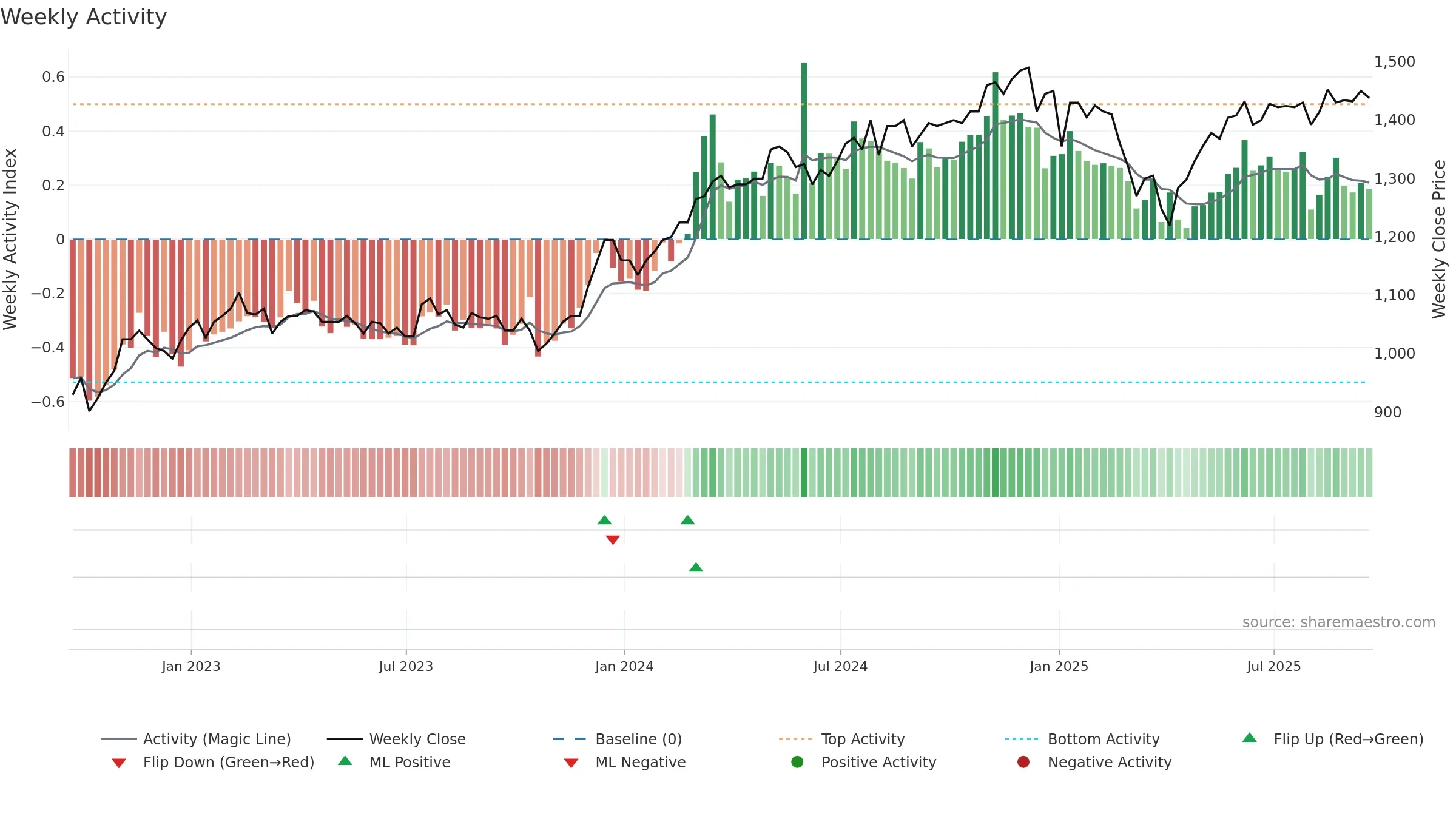
Task: Toggle Flip Down (Green→Red) legend entry
Action: [x=213, y=762]
